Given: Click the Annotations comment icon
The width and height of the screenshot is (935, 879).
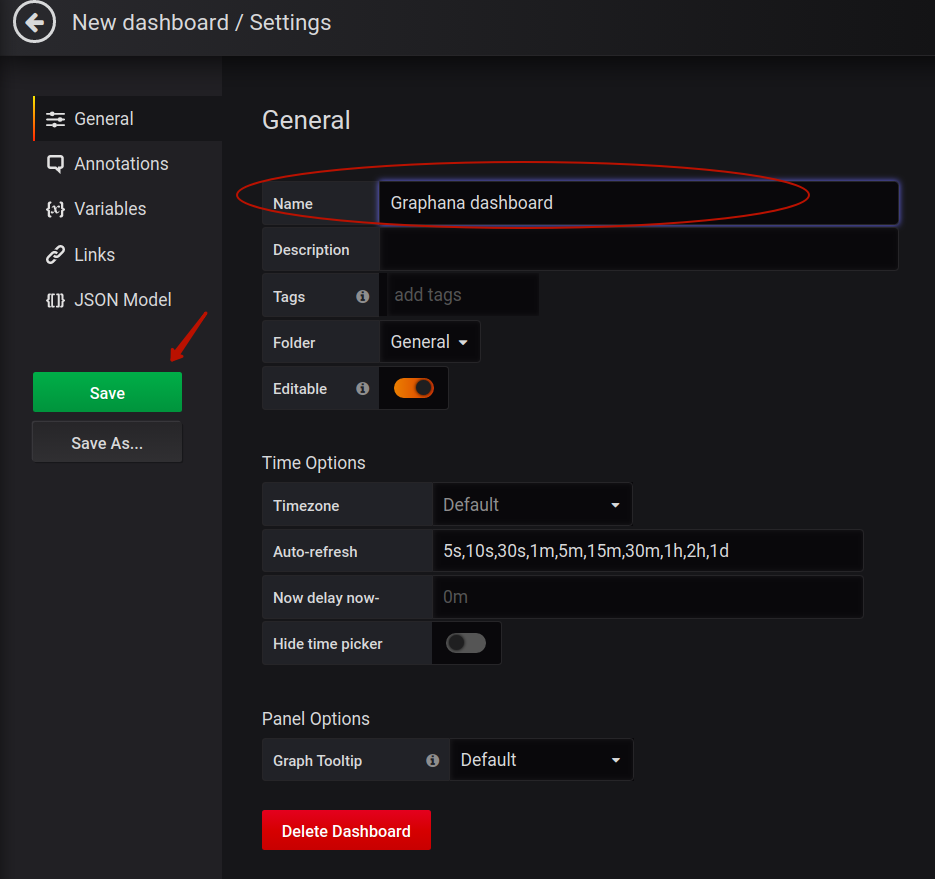Looking at the screenshot, I should tap(55, 164).
